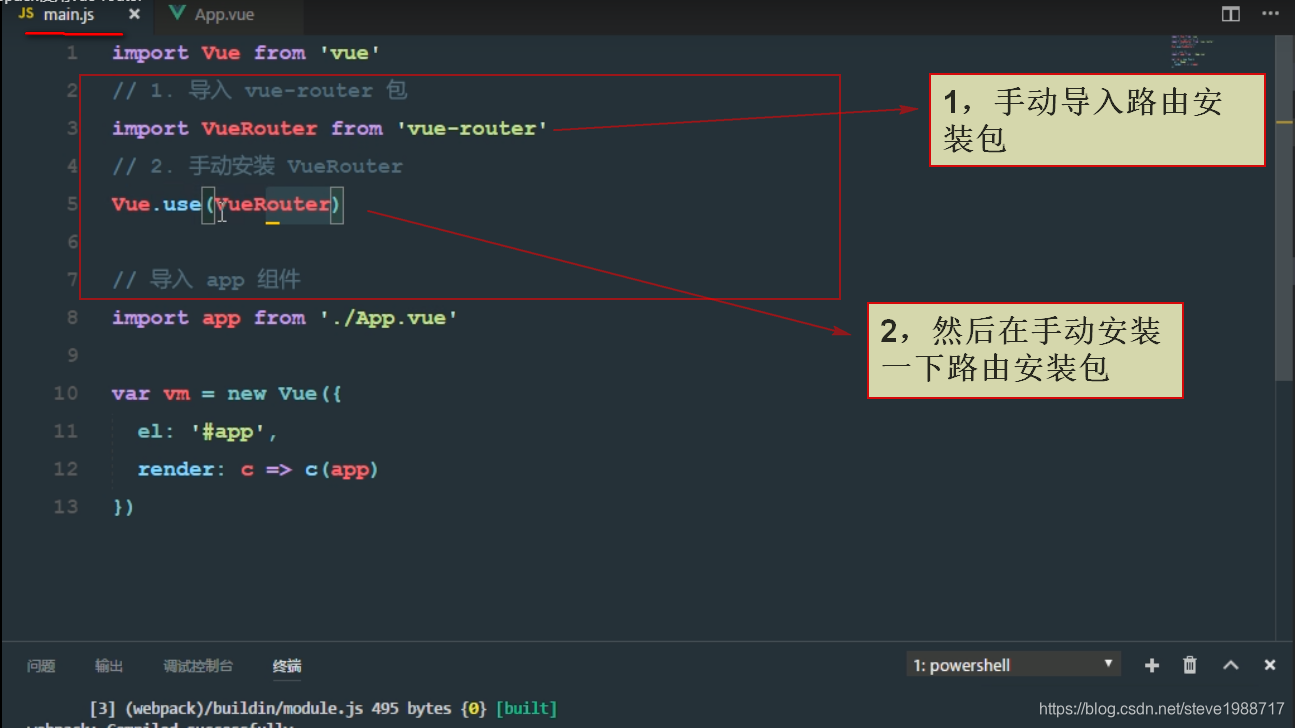1295x728 pixels.
Task: Click line number 1 in the gutter
Action: [x=72, y=53]
